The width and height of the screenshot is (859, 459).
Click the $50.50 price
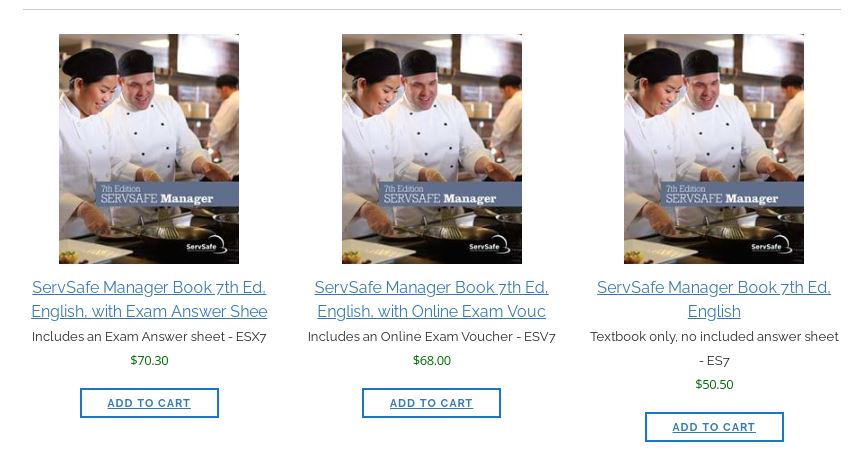714,384
